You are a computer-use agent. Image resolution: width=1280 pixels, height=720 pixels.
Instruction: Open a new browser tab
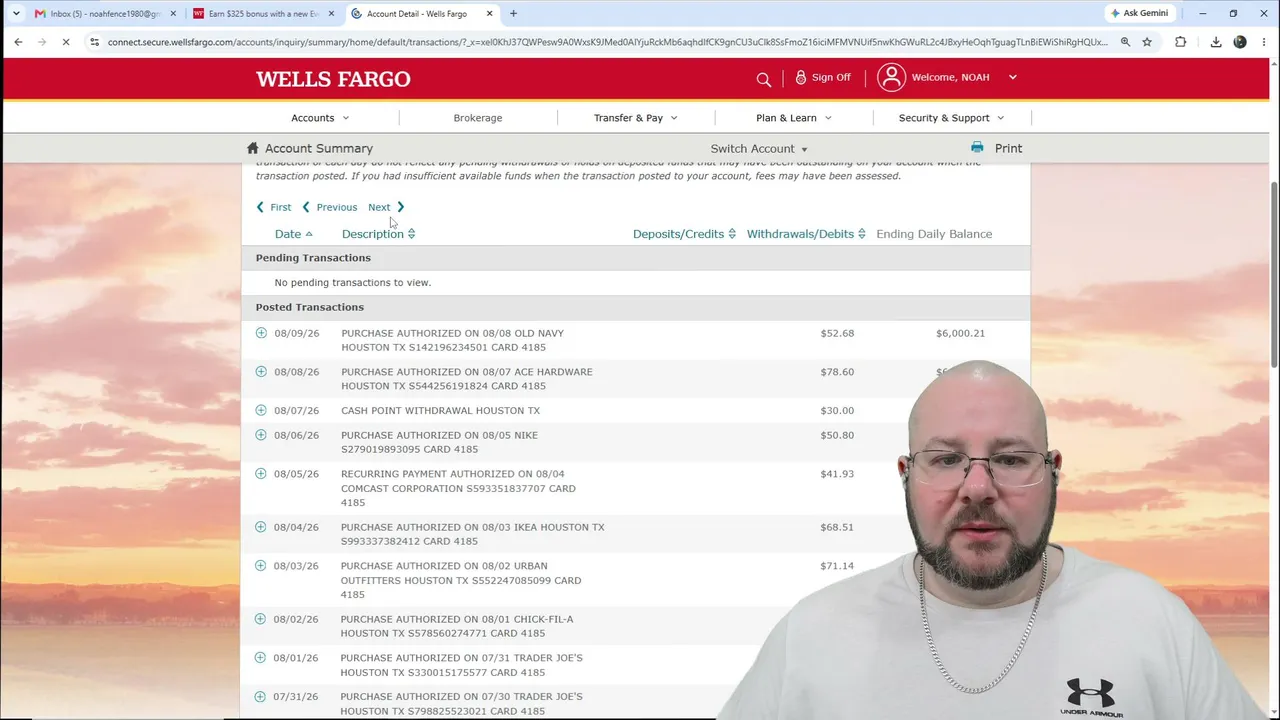coord(513,14)
